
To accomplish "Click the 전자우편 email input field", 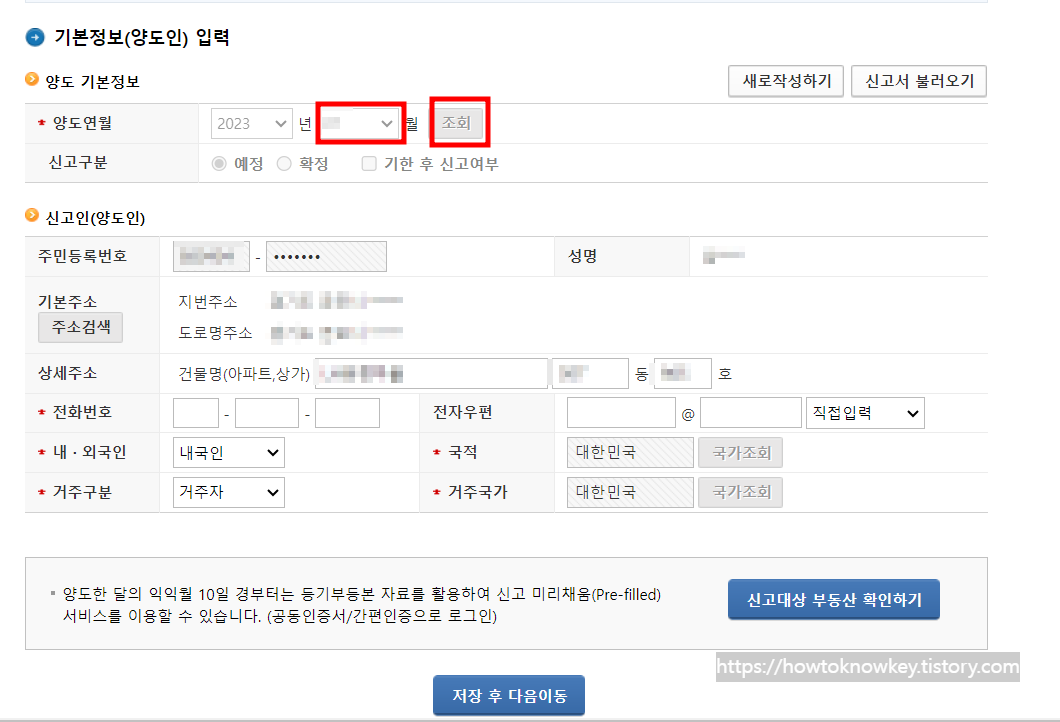I will click(620, 412).
